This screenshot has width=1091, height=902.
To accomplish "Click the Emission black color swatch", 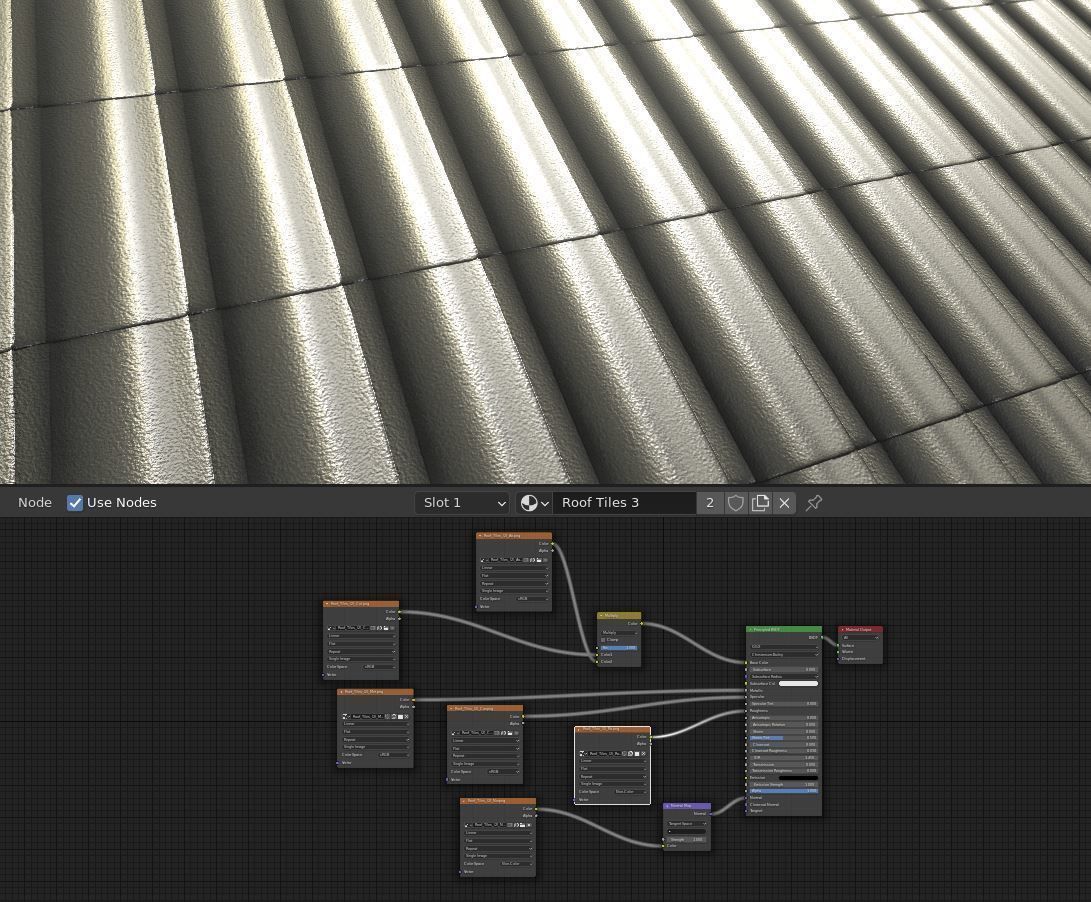I will tap(798, 777).
